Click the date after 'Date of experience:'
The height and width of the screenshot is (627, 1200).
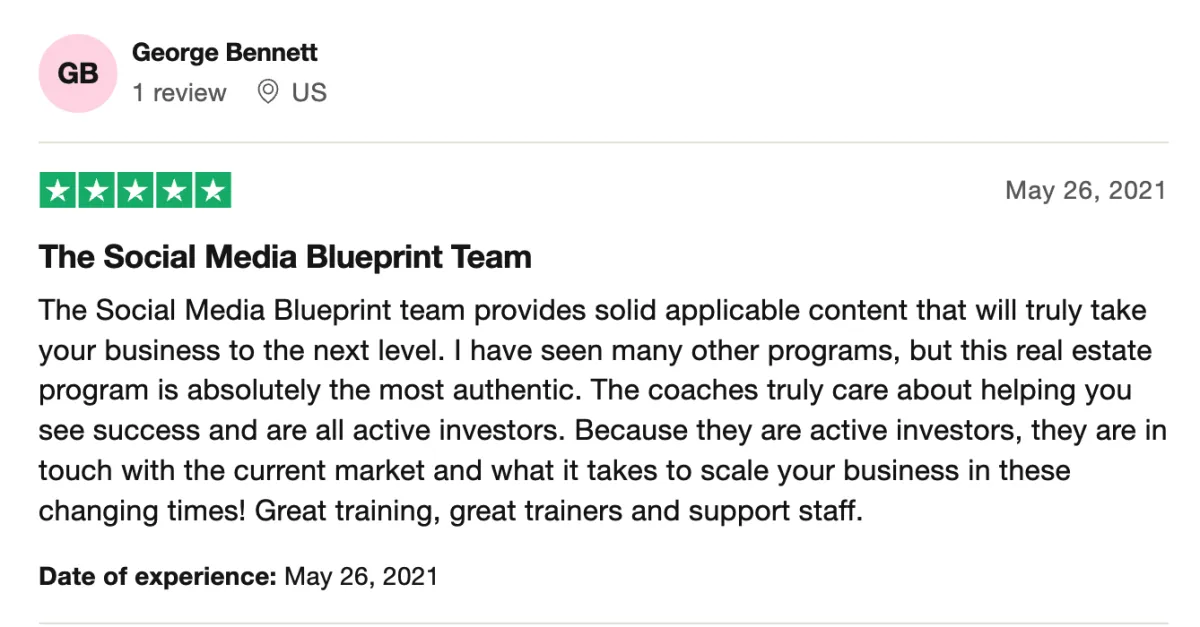pyautogui.click(x=361, y=576)
